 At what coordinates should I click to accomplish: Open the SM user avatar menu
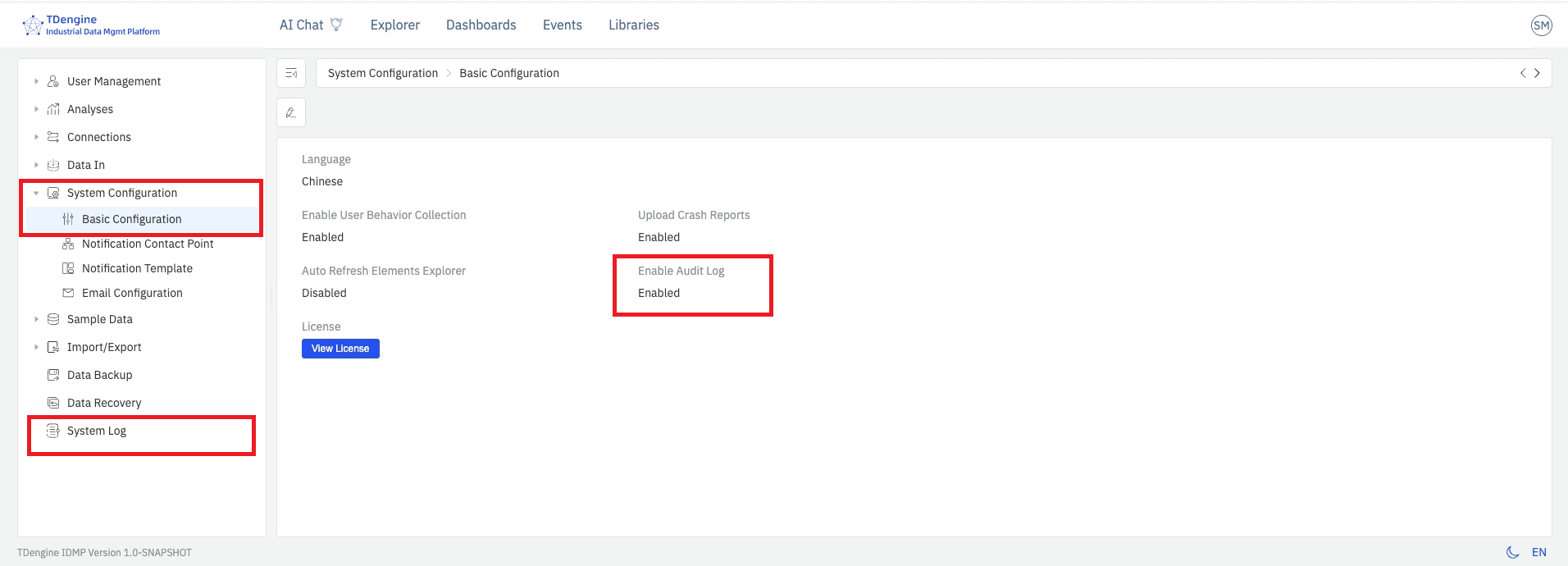click(1541, 25)
